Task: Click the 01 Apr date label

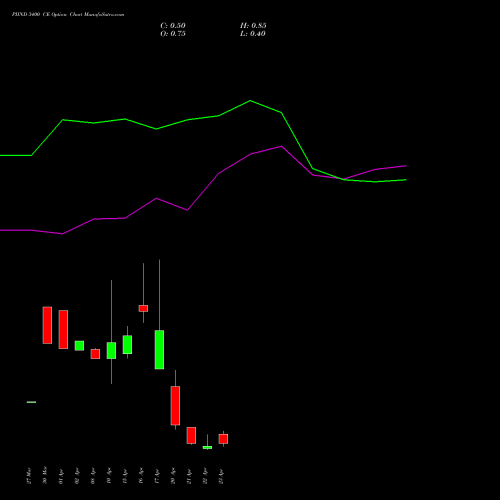Action: click(61, 476)
